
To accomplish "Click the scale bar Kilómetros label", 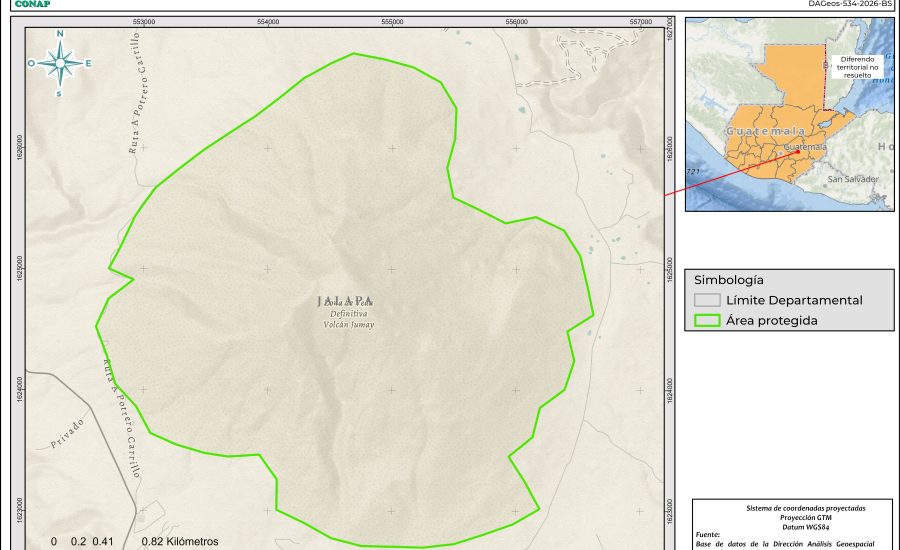I will coord(180,541).
